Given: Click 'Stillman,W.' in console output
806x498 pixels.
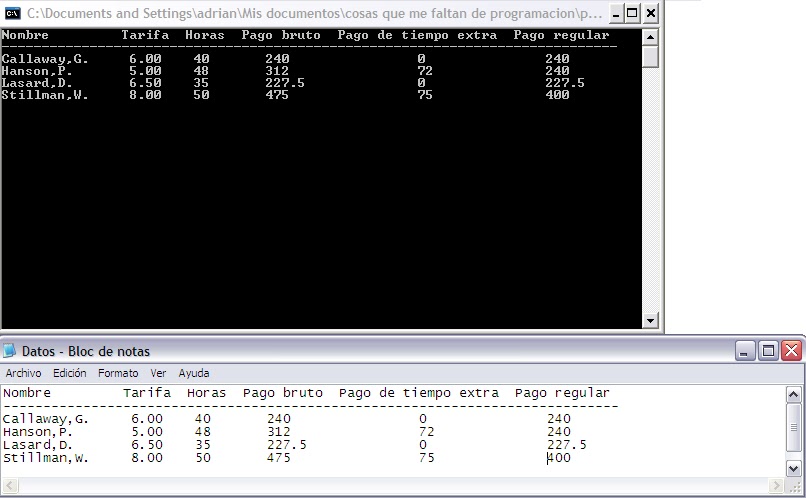Looking at the screenshot, I should 45,95.
